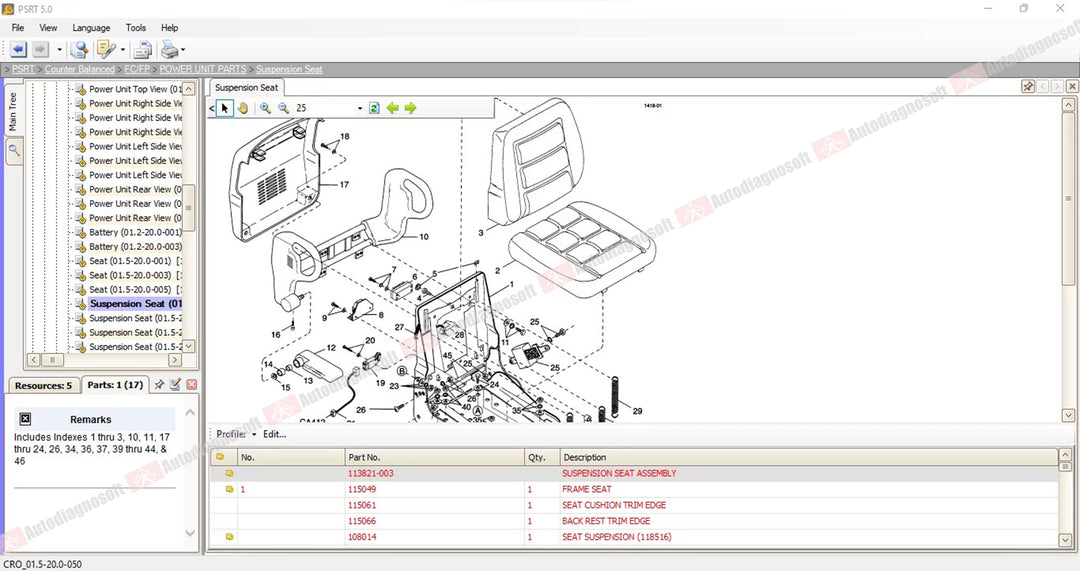The height and width of the screenshot is (571, 1080).
Task: Click the green previous page arrow
Action: pos(393,108)
